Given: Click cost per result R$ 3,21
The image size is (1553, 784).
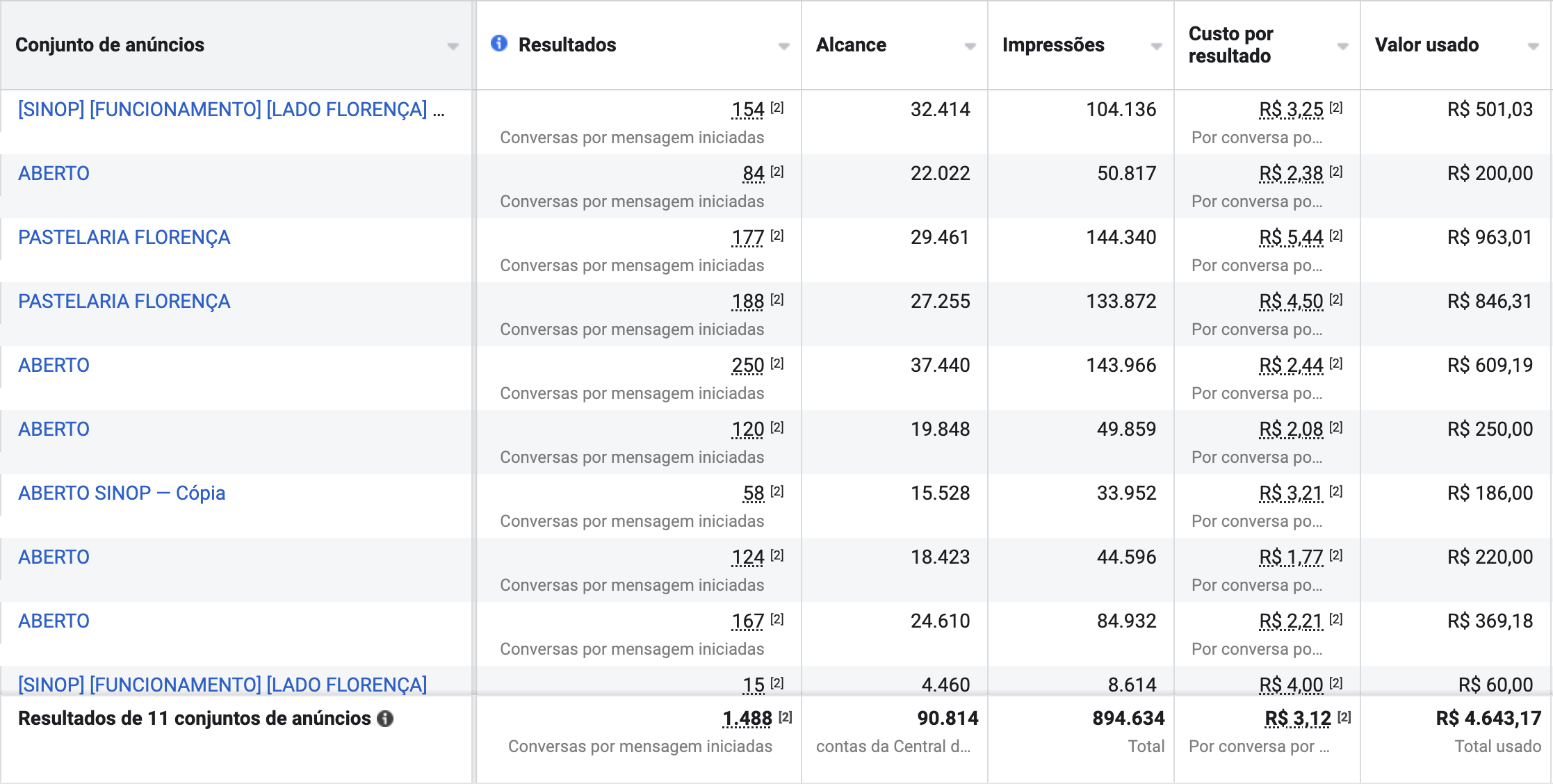Looking at the screenshot, I should (x=1291, y=493).
